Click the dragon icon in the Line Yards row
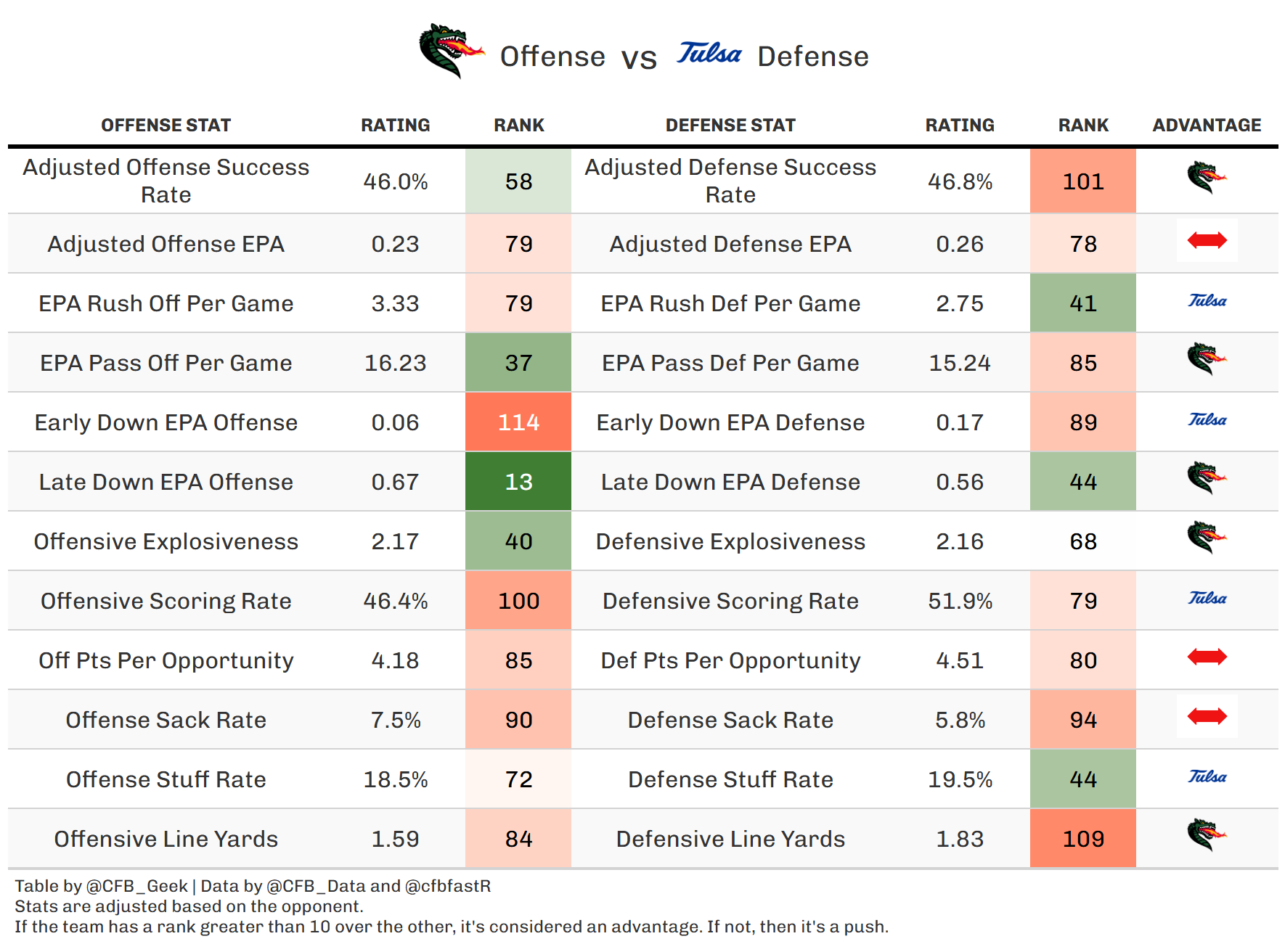Image resolution: width=1285 pixels, height=952 pixels. (x=1207, y=835)
